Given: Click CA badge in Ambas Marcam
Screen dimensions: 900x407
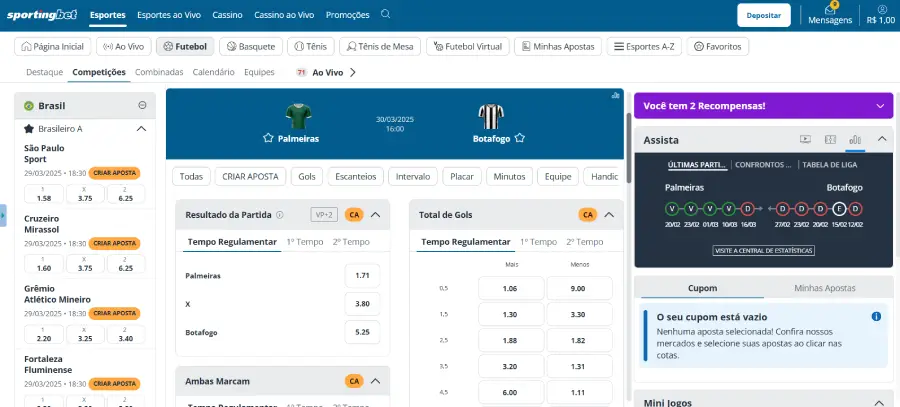Looking at the screenshot, I should 354,381.
